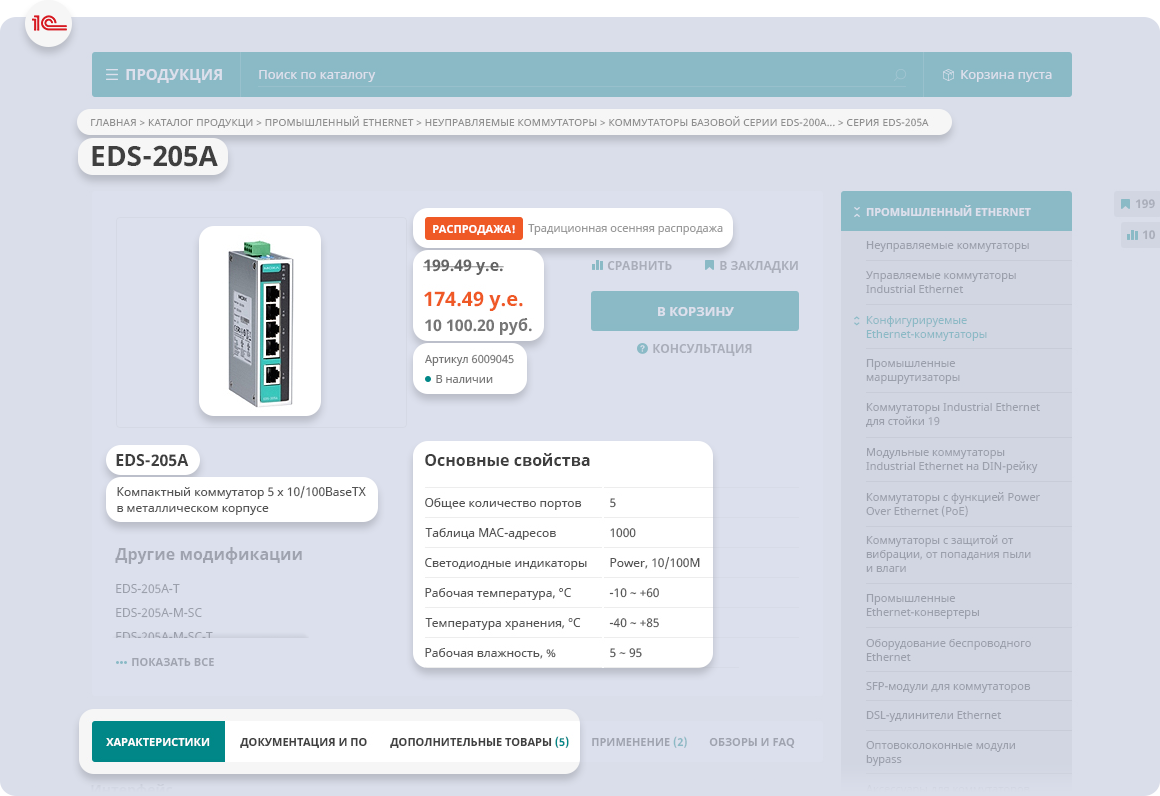Click the EDS-205A product image

click(x=260, y=321)
